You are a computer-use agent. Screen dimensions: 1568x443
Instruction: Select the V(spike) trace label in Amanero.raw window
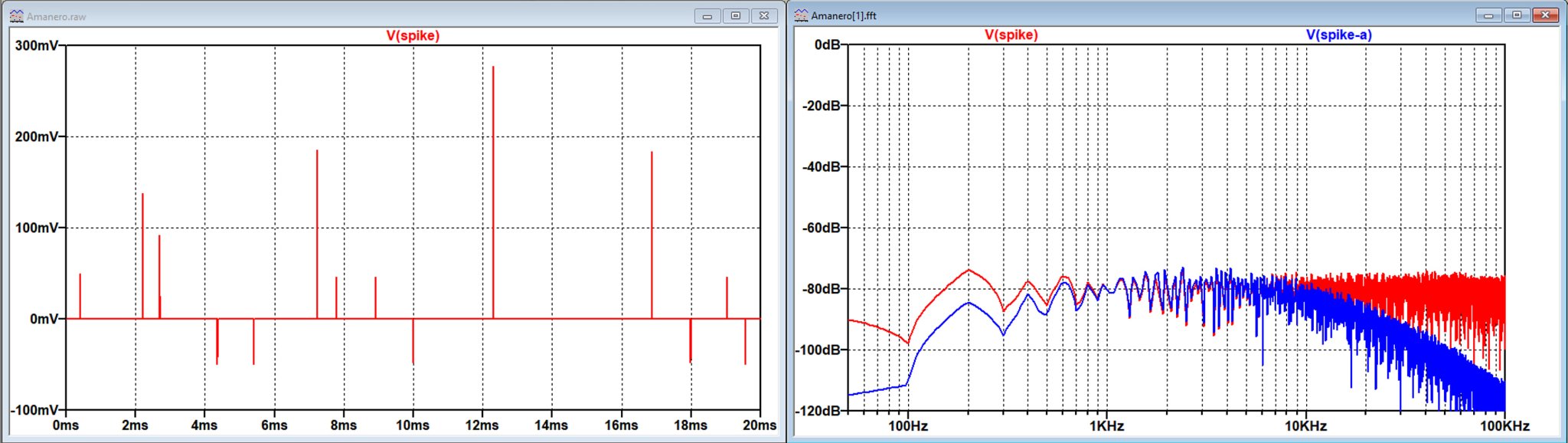[x=413, y=35]
